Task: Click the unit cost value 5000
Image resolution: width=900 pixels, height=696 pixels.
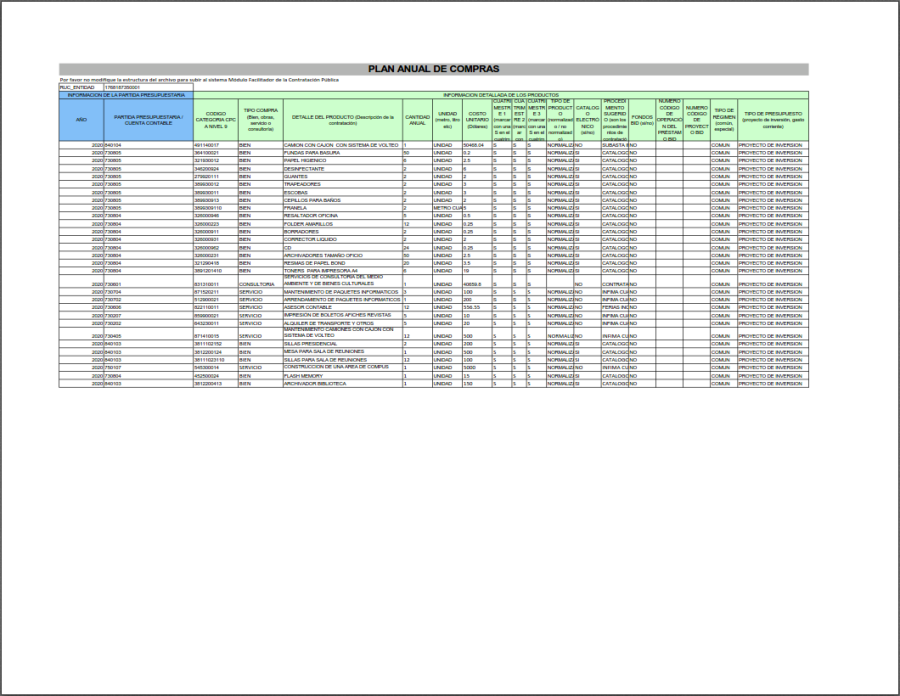Action: (477, 367)
